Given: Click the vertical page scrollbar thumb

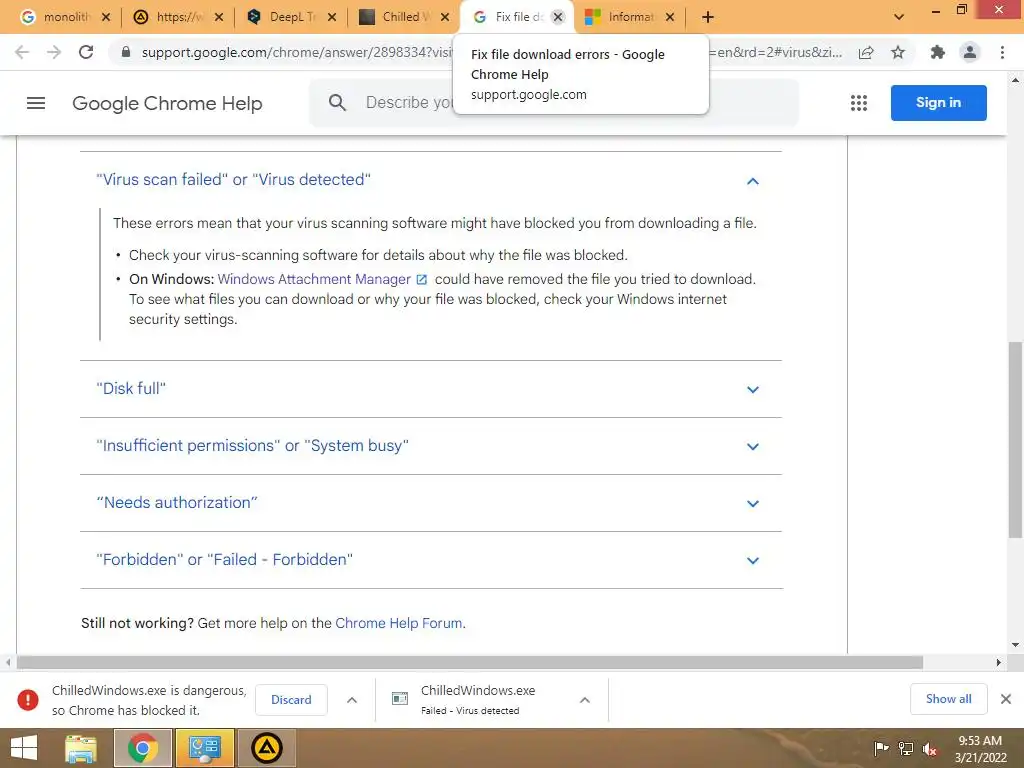Looking at the screenshot, I should coord(1016,440).
